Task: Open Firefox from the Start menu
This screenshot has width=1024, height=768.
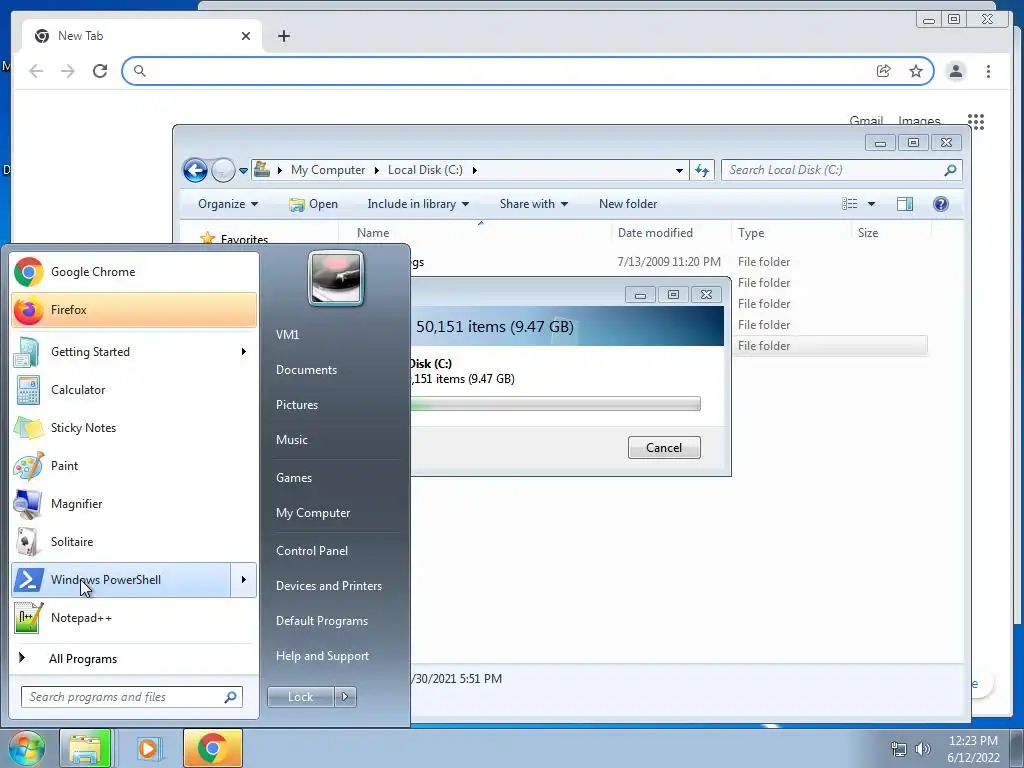Action: [134, 310]
